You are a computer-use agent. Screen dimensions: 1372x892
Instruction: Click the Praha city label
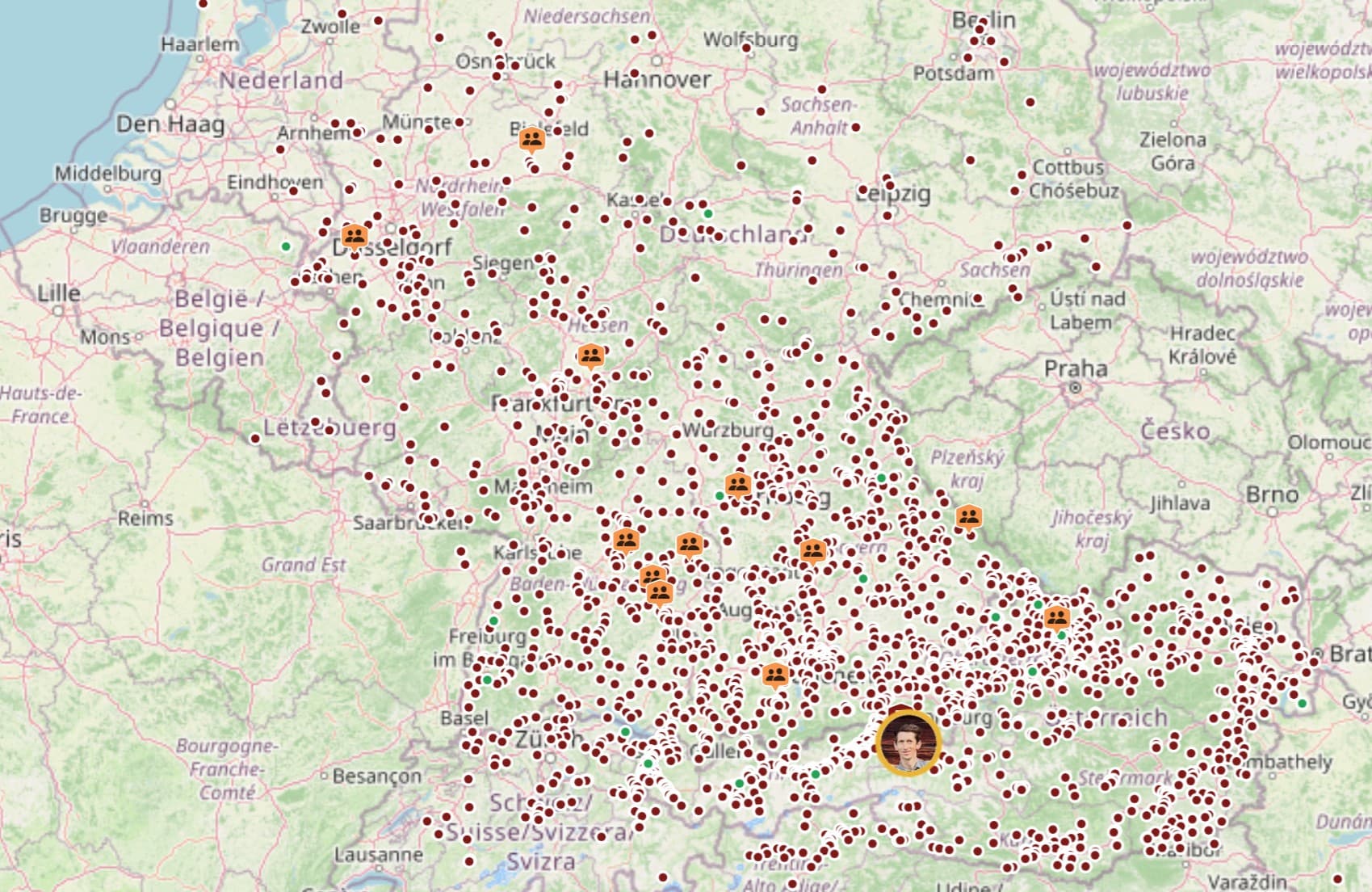coord(1075,369)
